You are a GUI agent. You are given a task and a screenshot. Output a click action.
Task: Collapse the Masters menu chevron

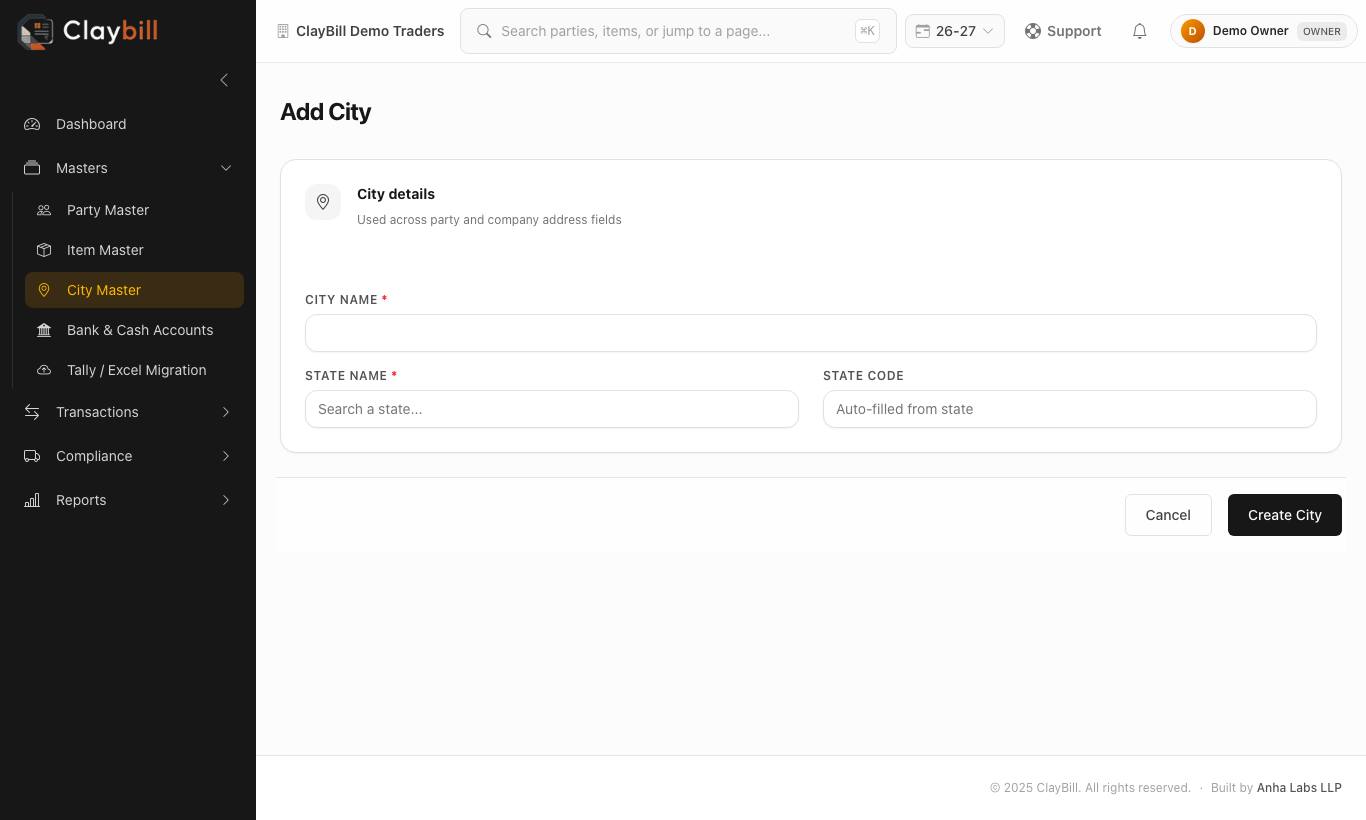[x=226, y=168]
